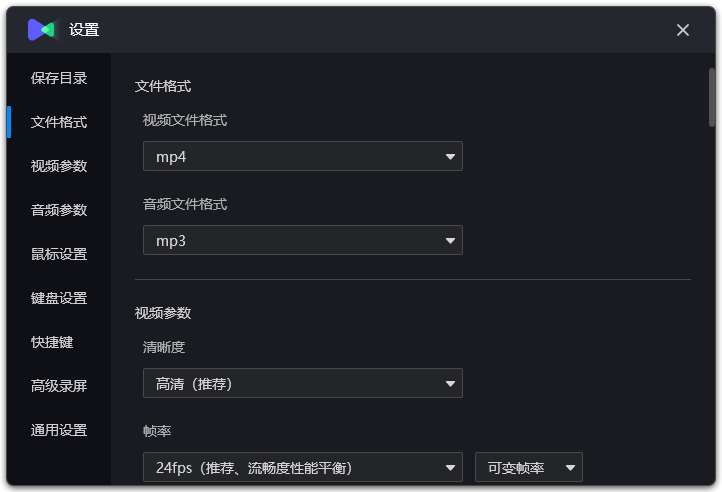Expand the 高清（推荐） clarity dropdown
The height and width of the screenshot is (492, 722).
(302, 383)
